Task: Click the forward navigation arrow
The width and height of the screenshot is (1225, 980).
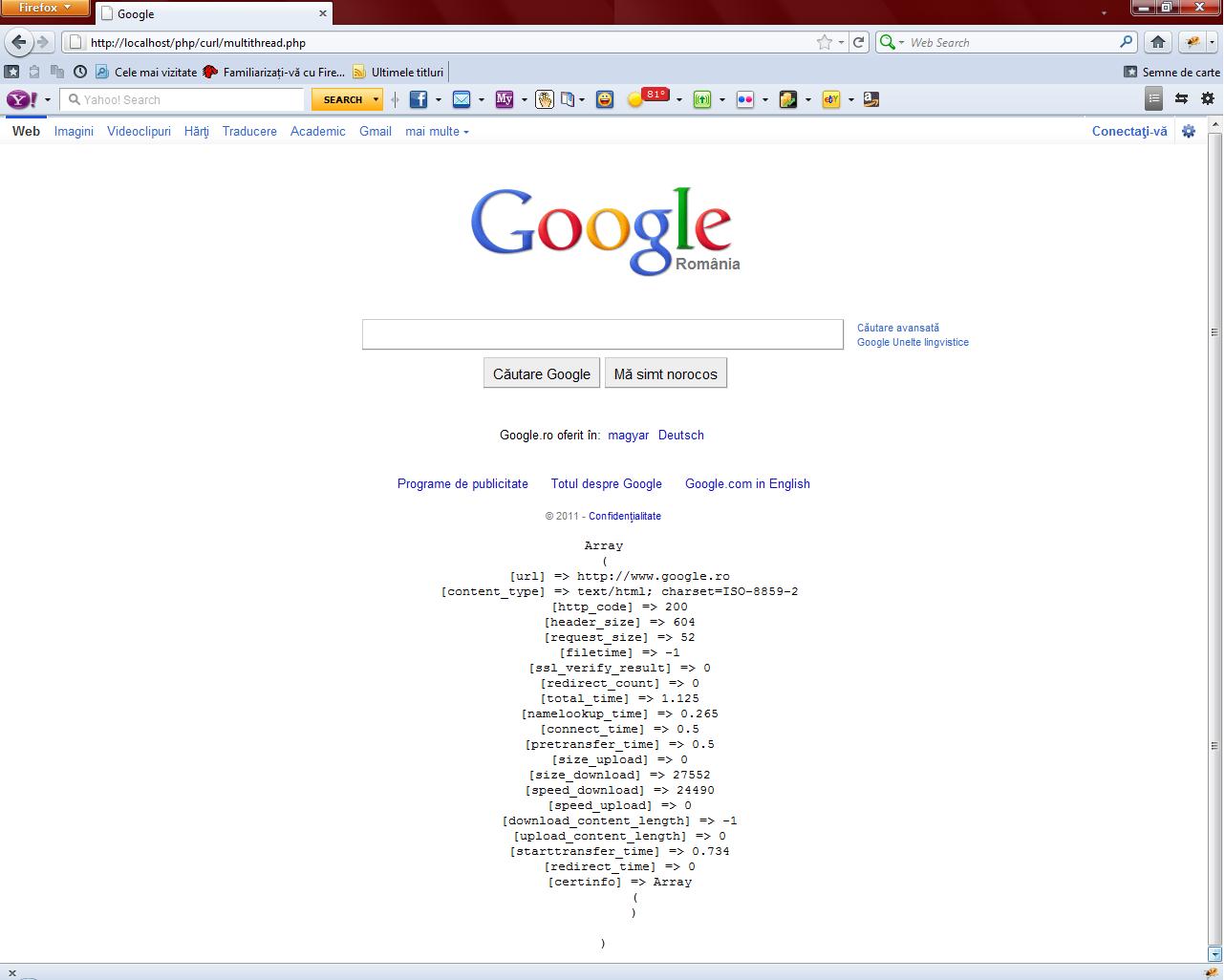Action: 43,42
